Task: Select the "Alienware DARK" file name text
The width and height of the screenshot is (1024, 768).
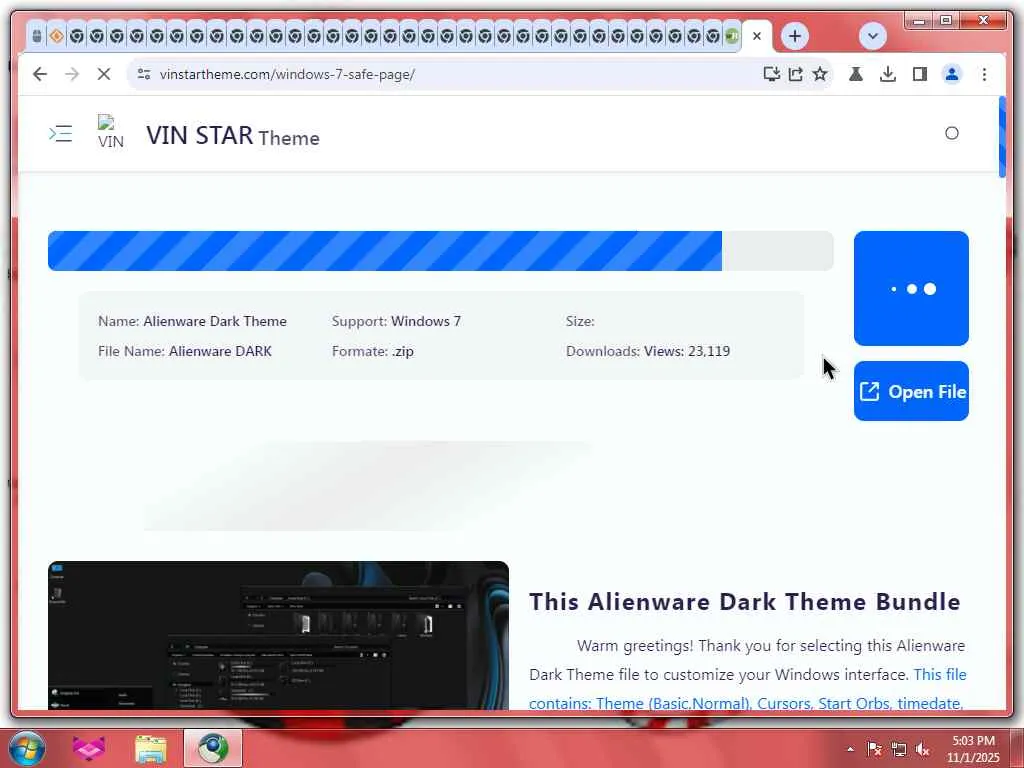Action: coord(220,351)
